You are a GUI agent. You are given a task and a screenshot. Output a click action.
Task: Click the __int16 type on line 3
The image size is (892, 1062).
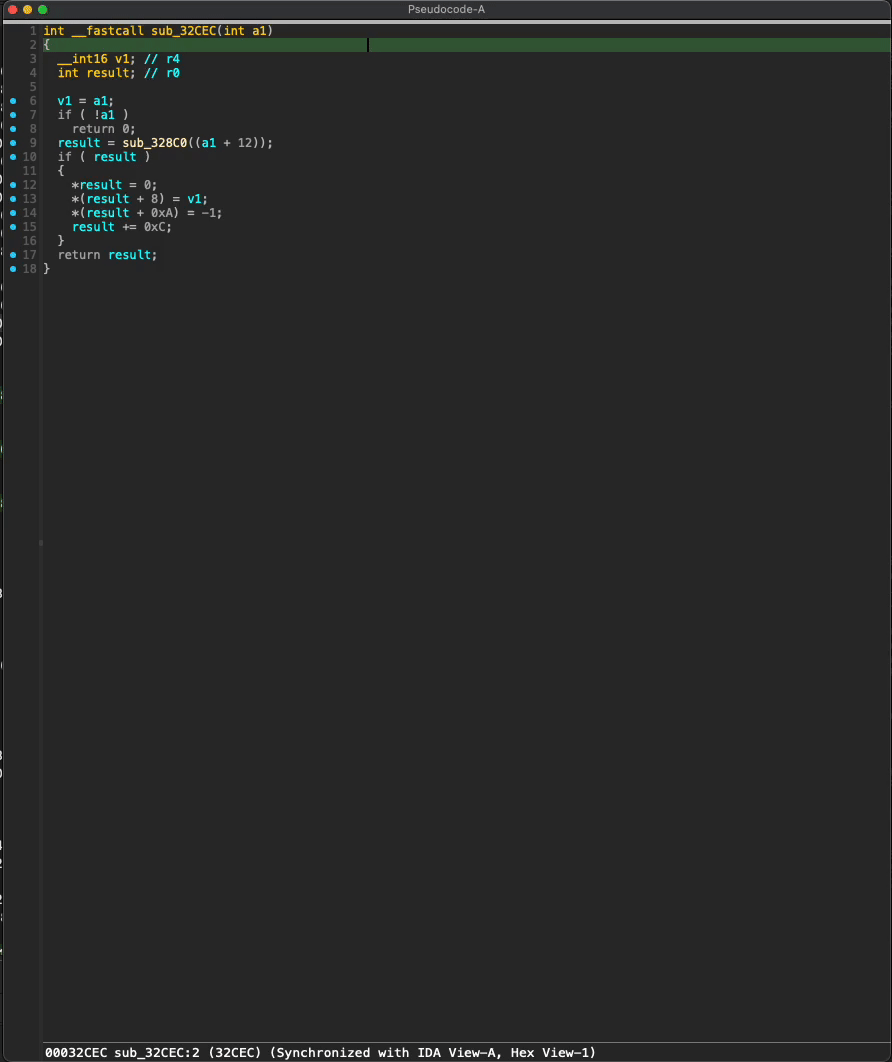tap(83, 59)
